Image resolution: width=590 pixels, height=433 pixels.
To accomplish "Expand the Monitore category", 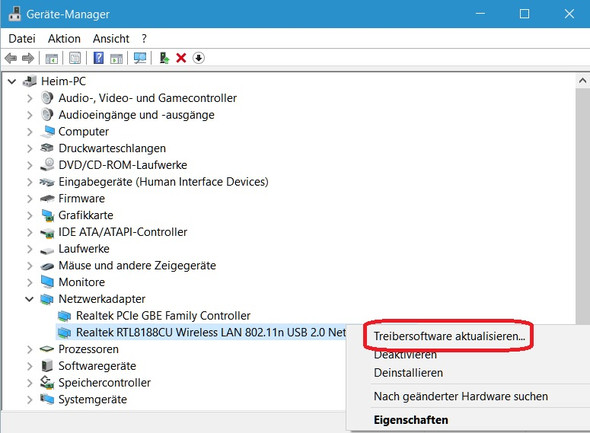I will coord(29,282).
